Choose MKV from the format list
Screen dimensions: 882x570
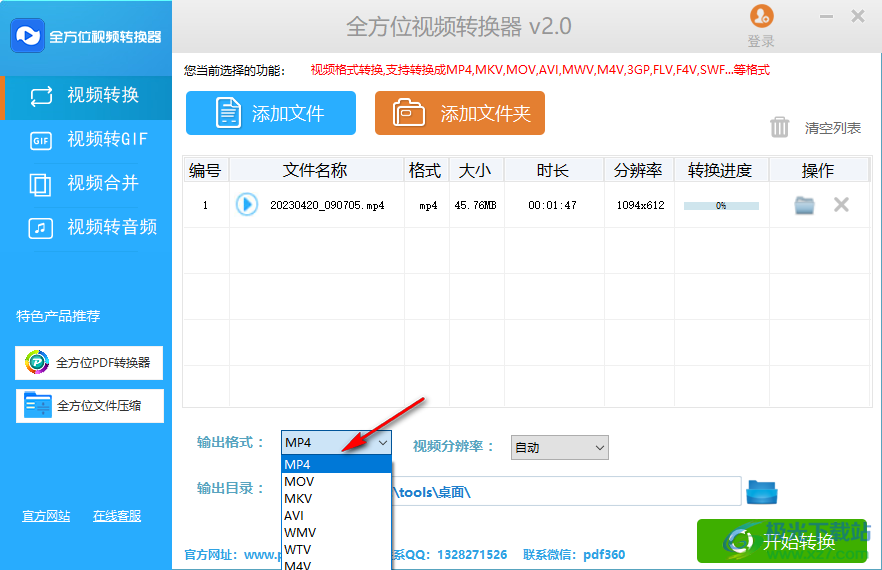point(336,499)
